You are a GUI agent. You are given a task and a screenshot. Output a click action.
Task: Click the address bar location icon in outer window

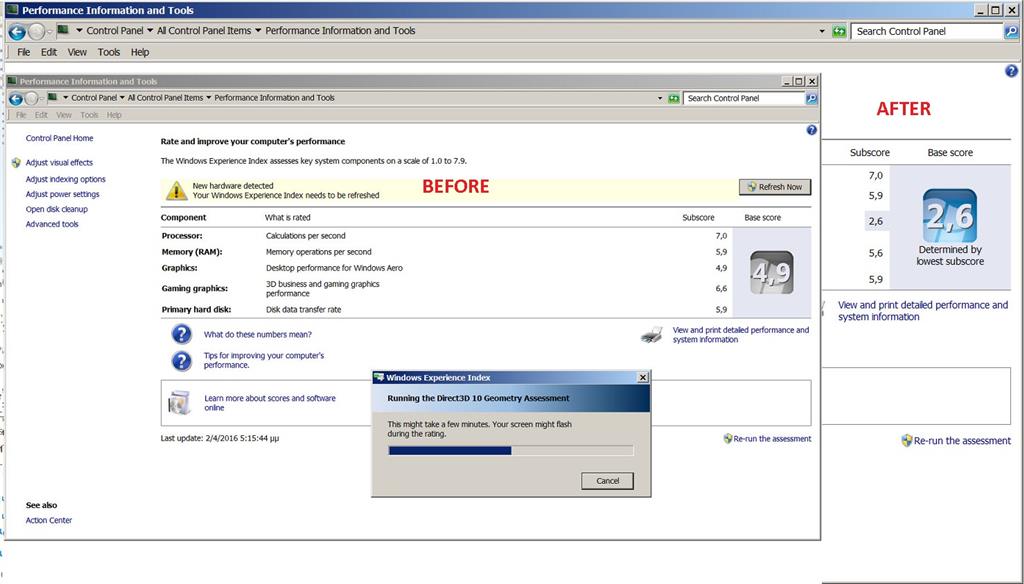pos(63,30)
